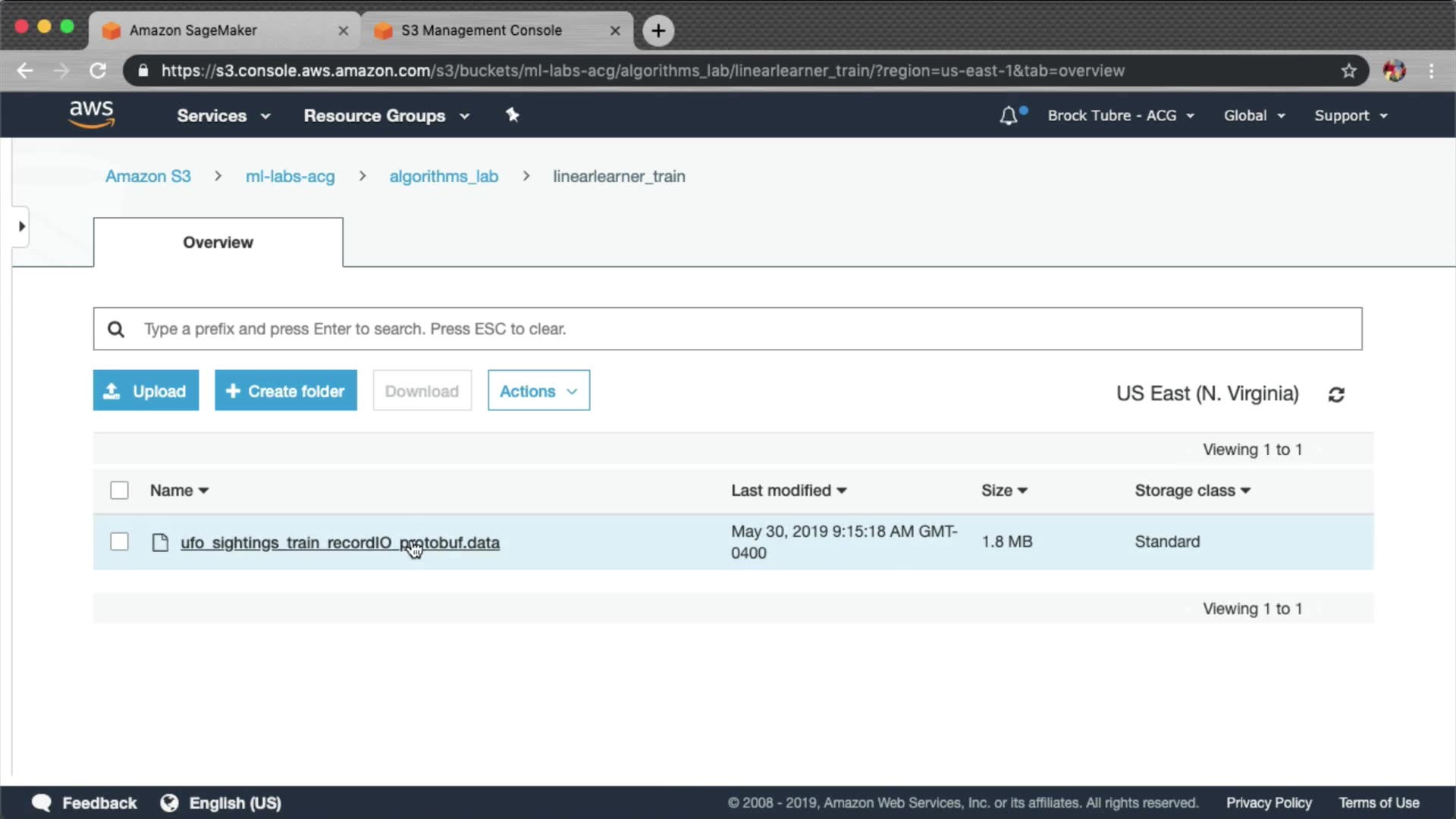The width and height of the screenshot is (1456, 819).
Task: Refresh the bucket listing icon
Action: click(x=1336, y=394)
